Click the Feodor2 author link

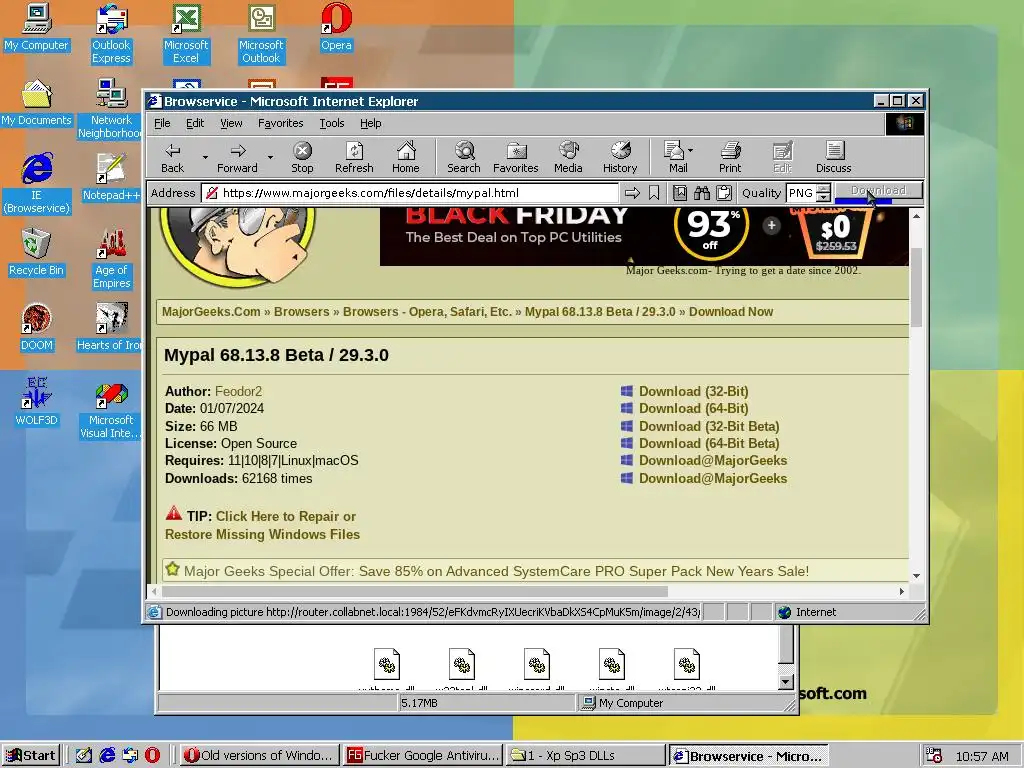click(x=238, y=391)
